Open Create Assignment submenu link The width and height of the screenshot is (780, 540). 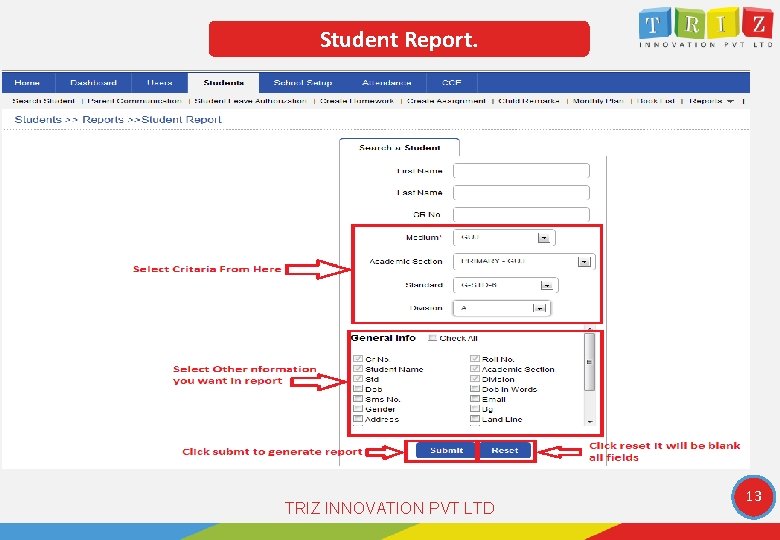pyautogui.click(x=446, y=101)
